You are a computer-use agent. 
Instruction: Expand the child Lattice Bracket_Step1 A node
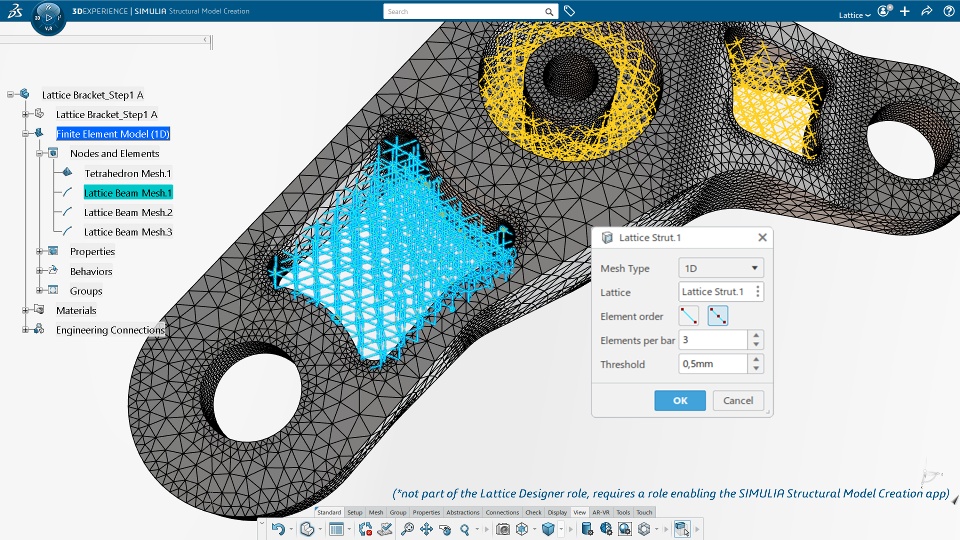[x=25, y=114]
